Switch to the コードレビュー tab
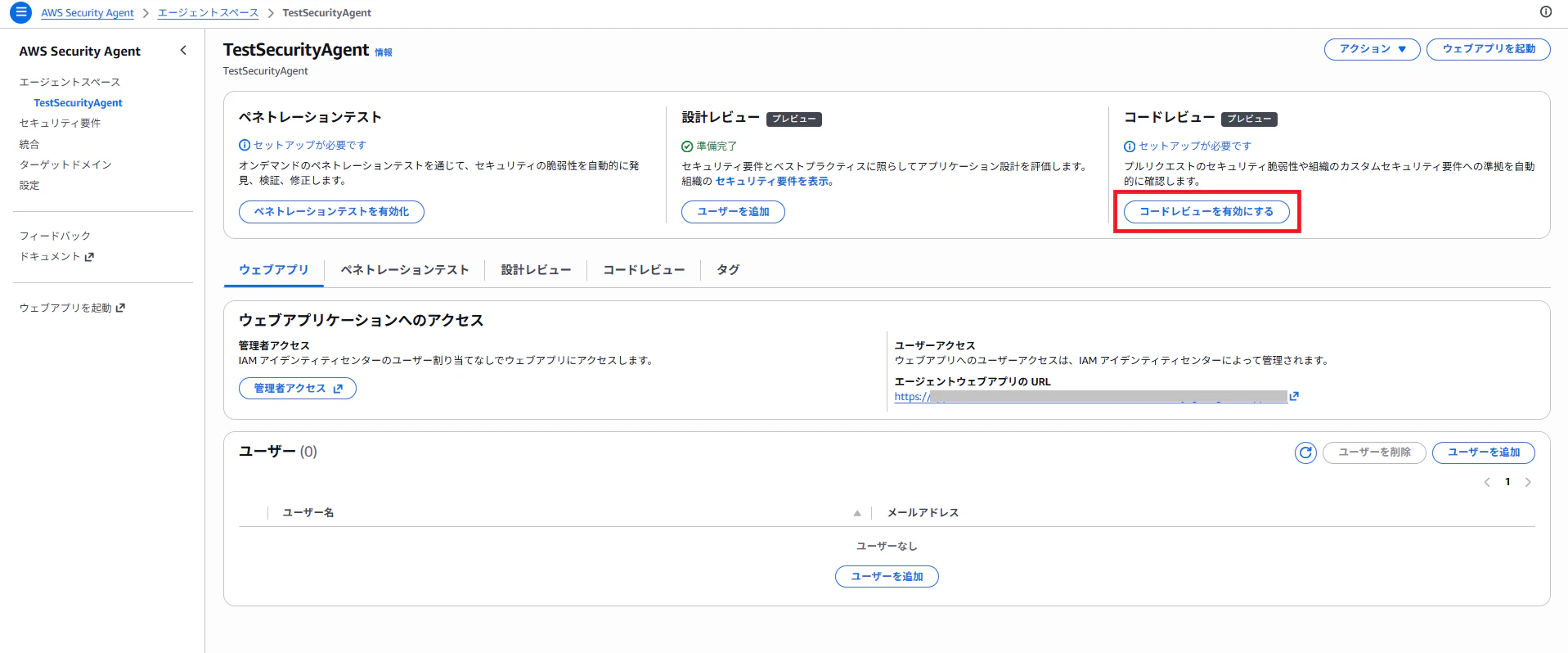This screenshot has height=653, width=1568. (644, 270)
